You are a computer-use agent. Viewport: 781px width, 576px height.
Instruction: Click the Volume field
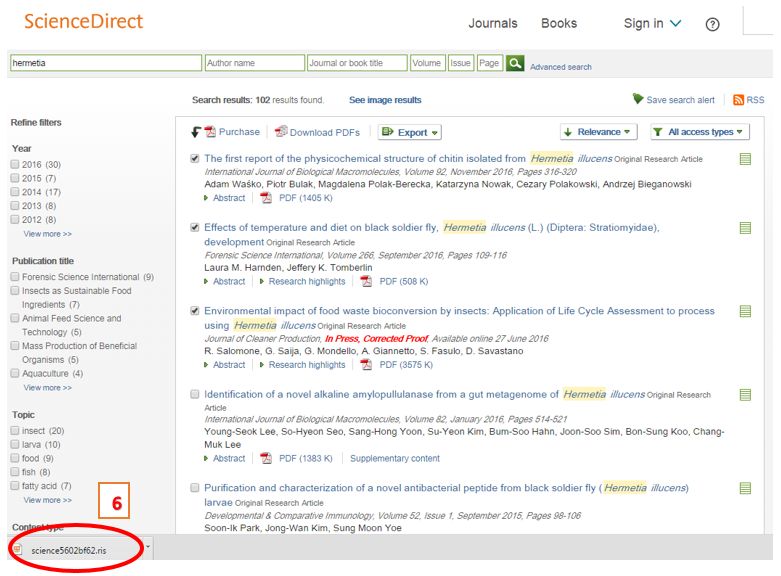coord(427,63)
